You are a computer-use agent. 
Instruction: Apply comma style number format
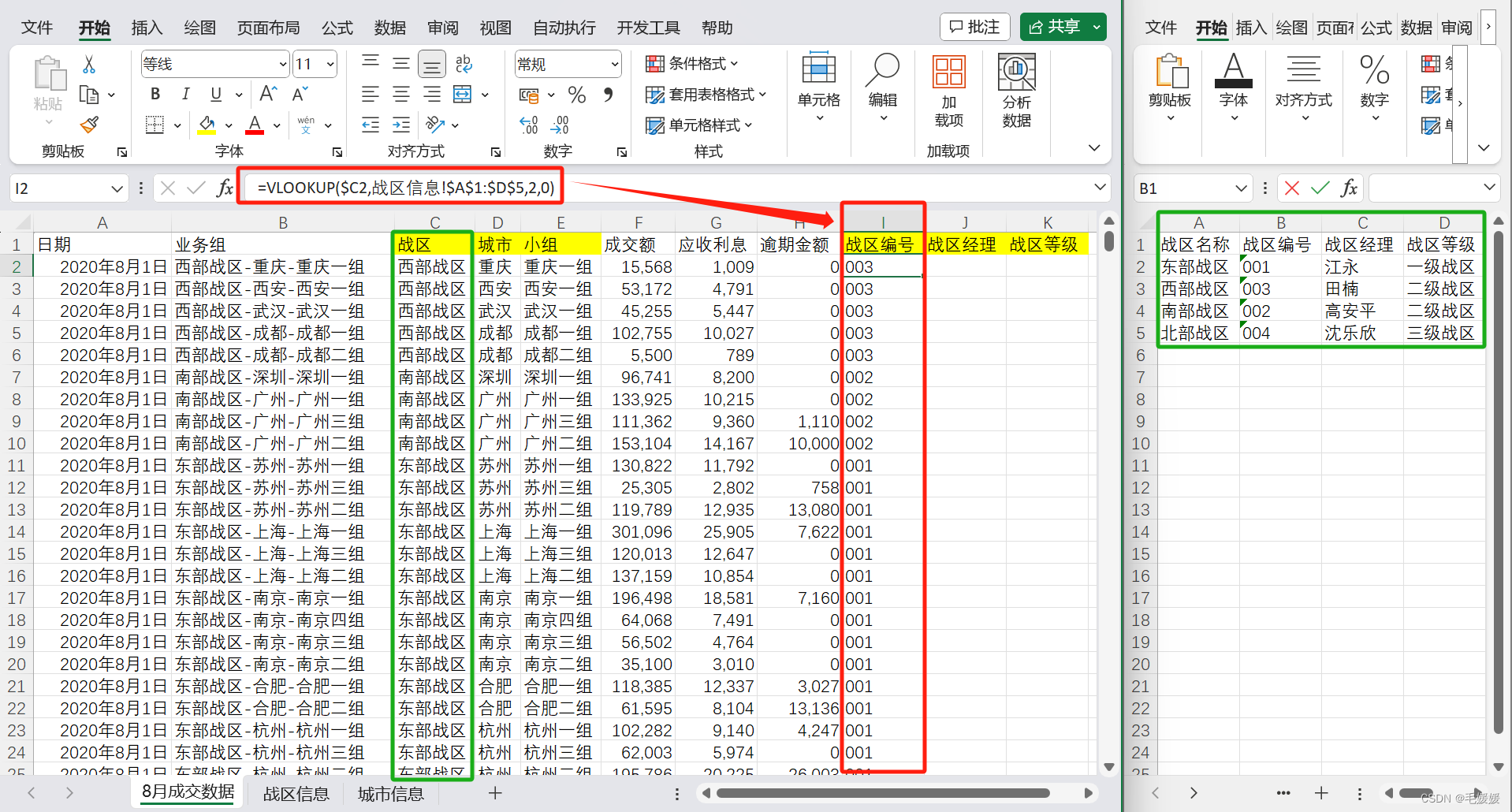click(x=608, y=95)
